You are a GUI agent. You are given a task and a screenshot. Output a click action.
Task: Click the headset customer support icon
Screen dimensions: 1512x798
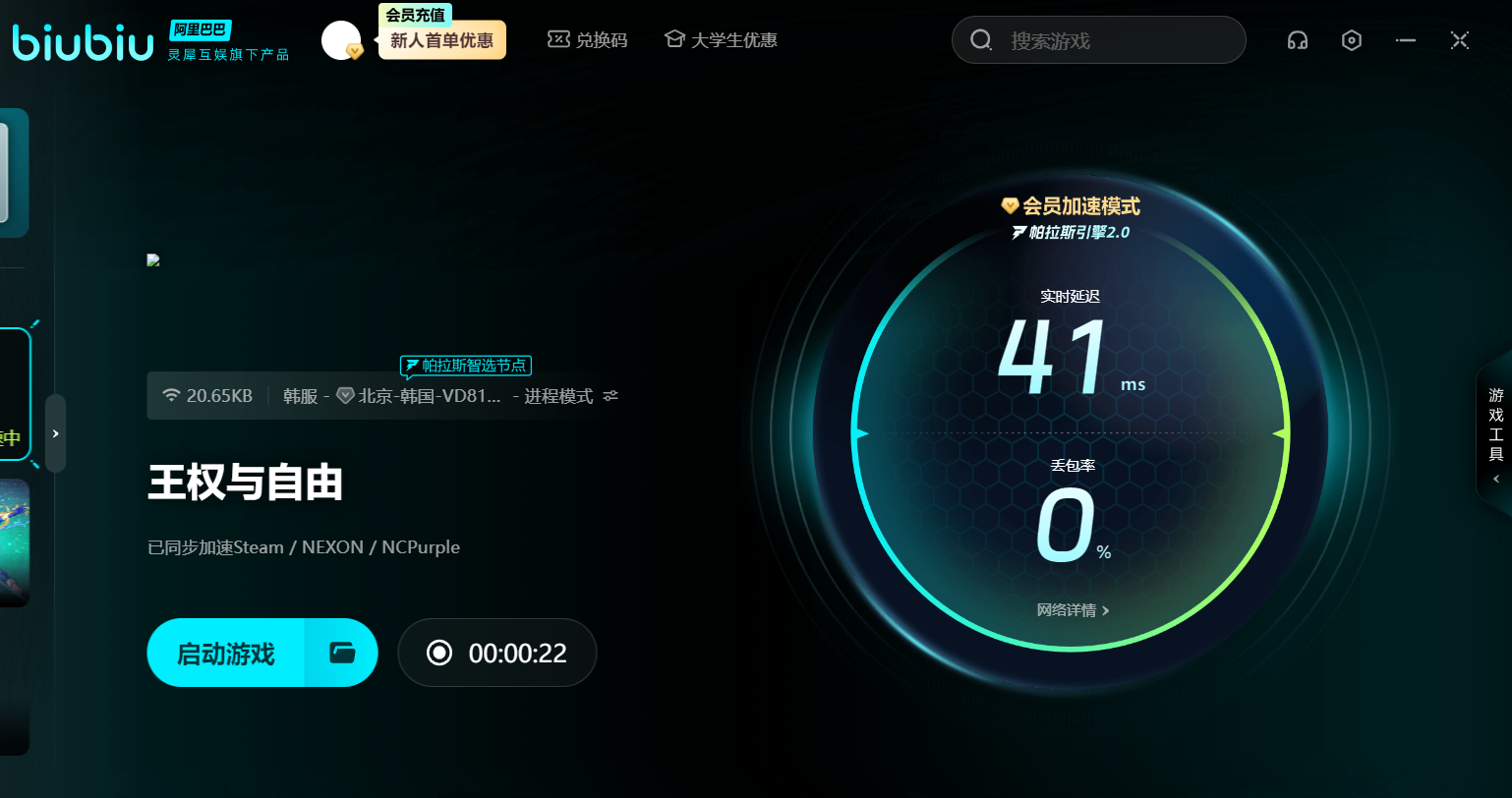click(x=1298, y=40)
